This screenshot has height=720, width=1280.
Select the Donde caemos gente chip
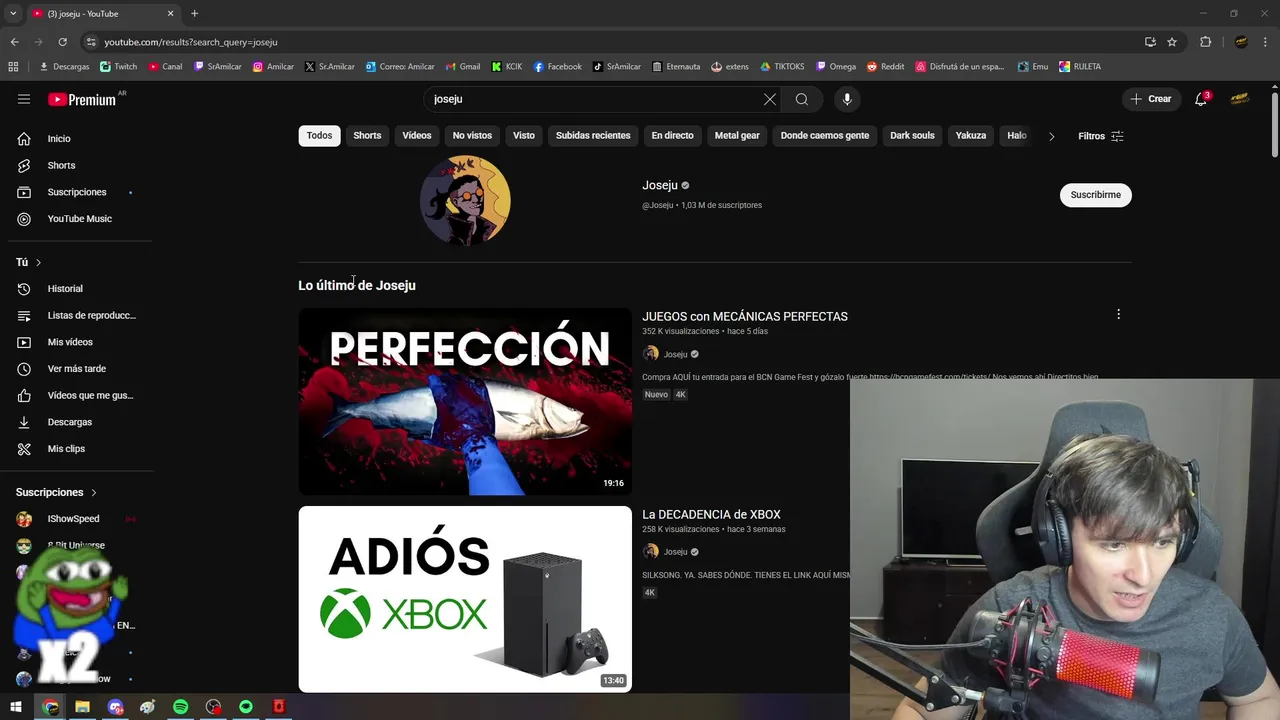825,136
